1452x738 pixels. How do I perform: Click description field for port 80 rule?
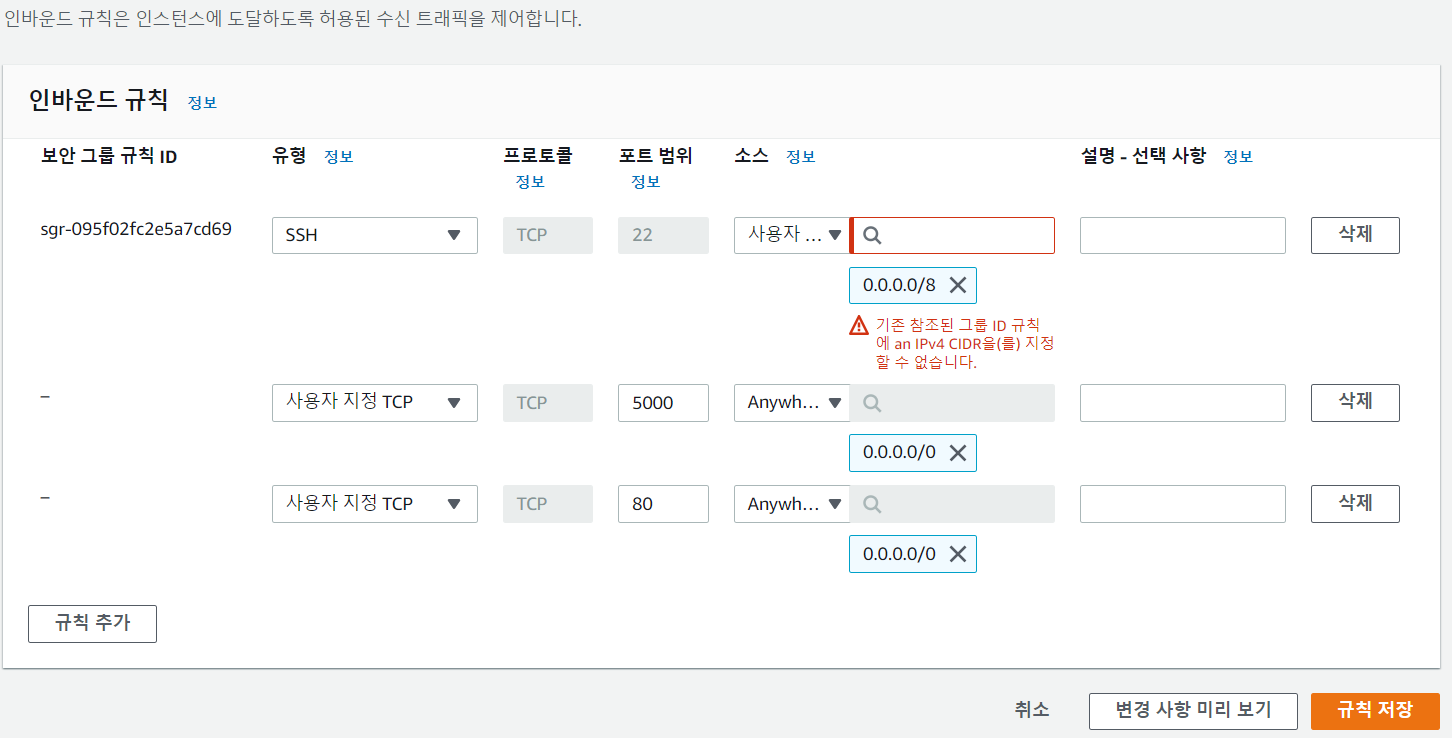1182,503
